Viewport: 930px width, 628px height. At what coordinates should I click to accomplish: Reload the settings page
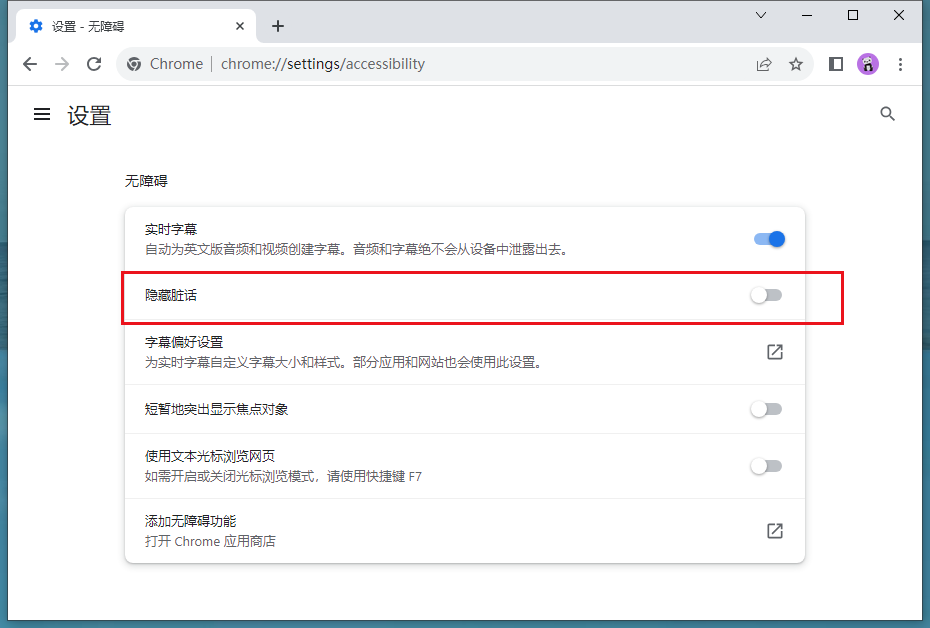click(94, 64)
